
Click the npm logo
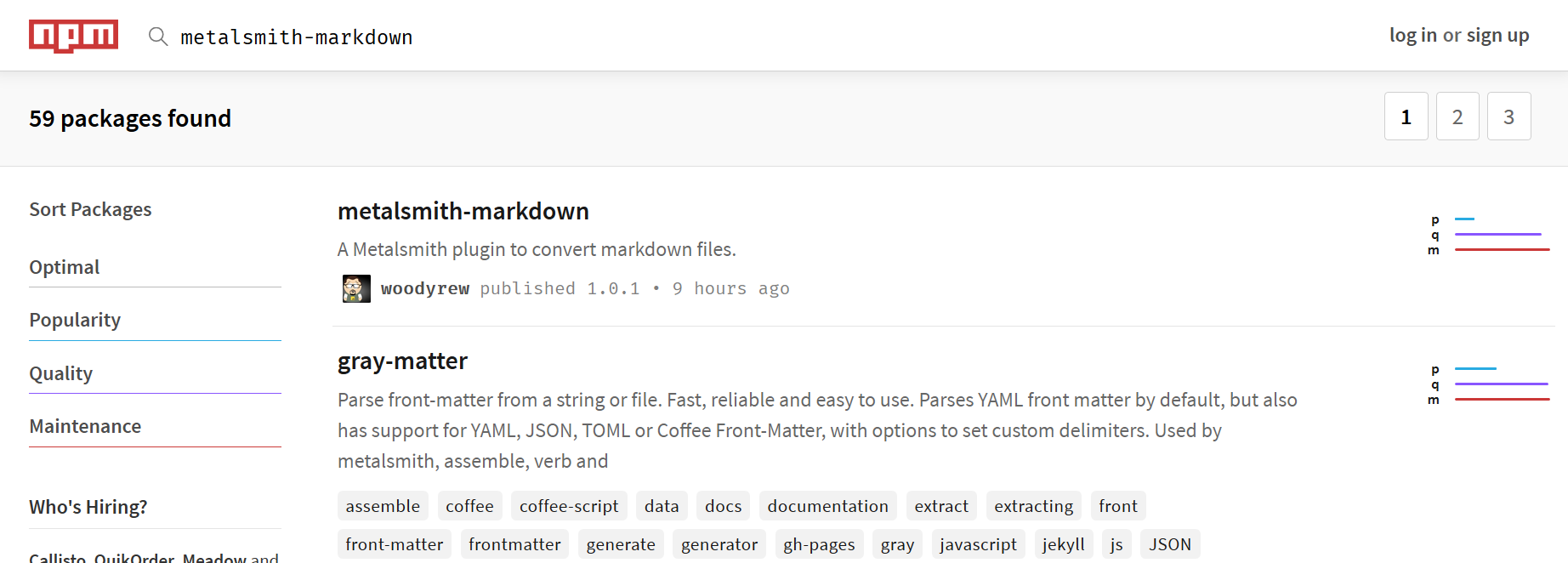(73, 36)
